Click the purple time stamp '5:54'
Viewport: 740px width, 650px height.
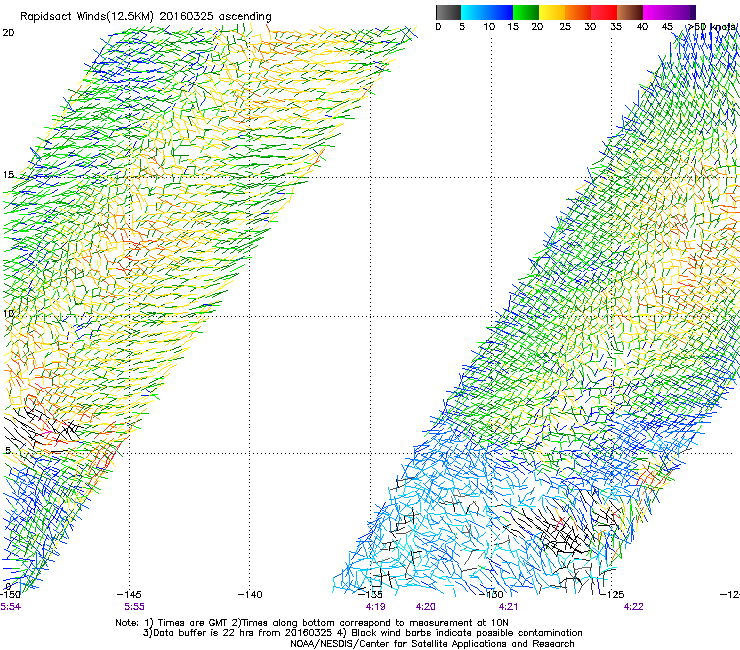coord(10,607)
